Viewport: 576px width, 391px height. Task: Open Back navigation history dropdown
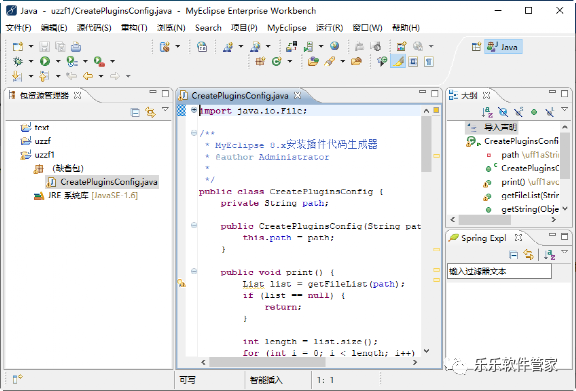tap(101, 76)
